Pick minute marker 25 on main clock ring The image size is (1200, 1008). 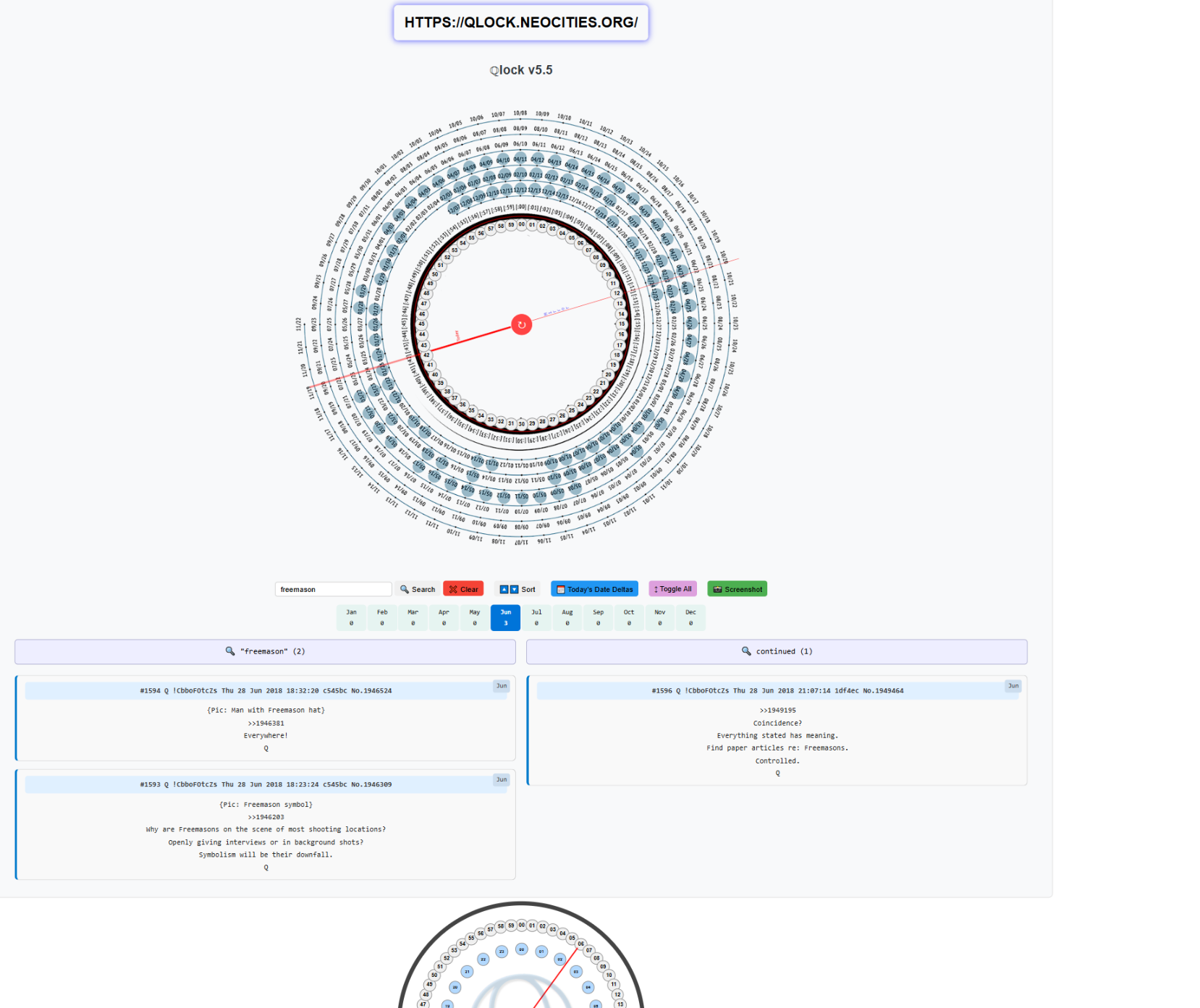click(572, 410)
